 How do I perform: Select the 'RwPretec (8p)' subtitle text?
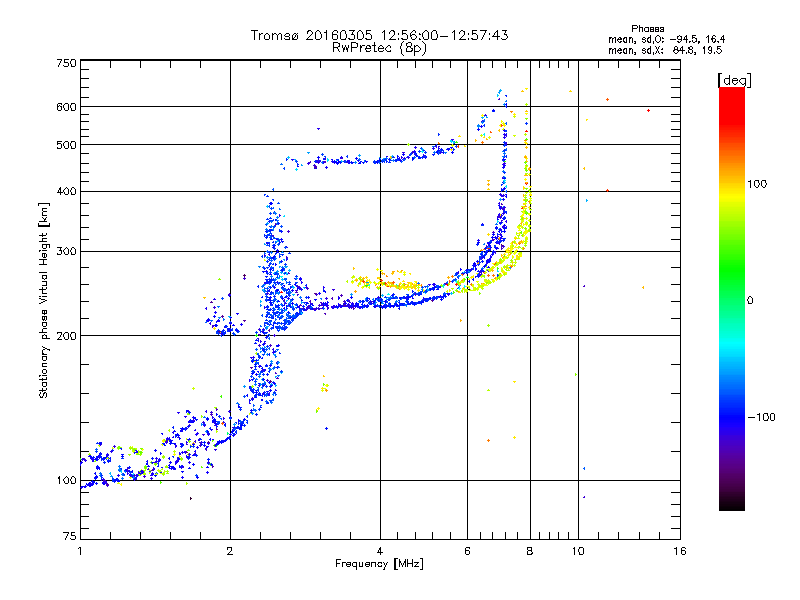point(379,48)
